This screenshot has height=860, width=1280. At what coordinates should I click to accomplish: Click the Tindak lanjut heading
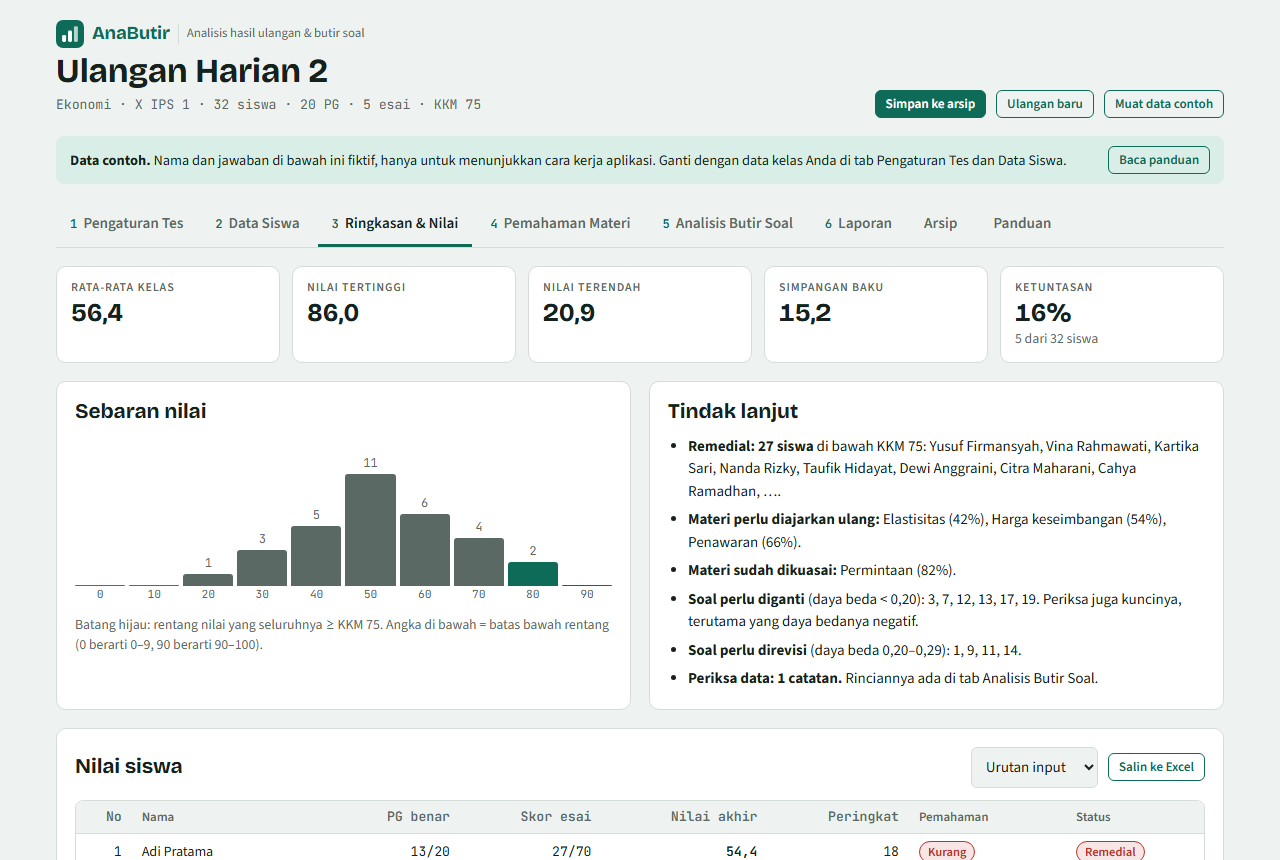tap(733, 411)
